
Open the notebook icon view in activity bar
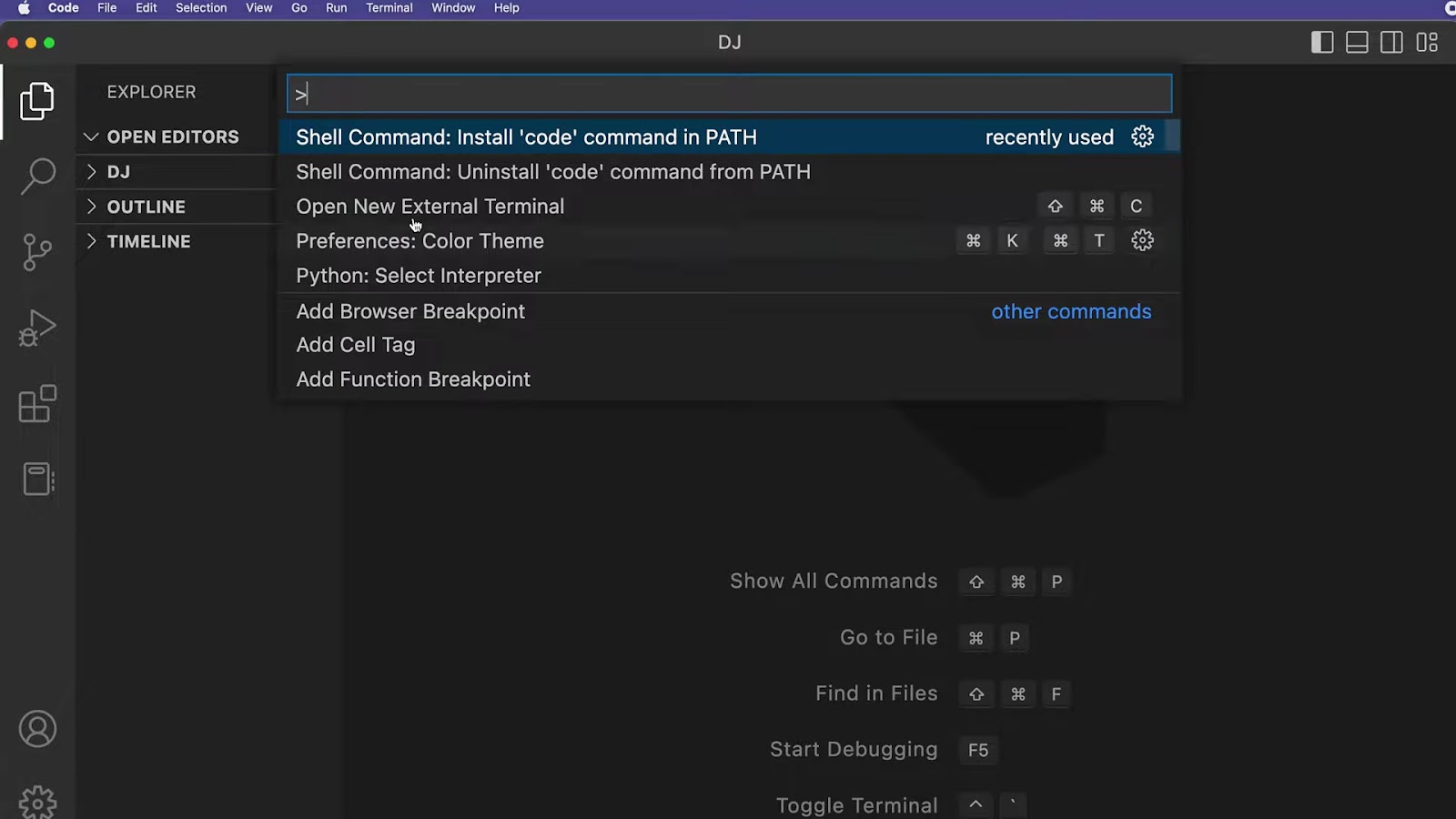click(37, 479)
